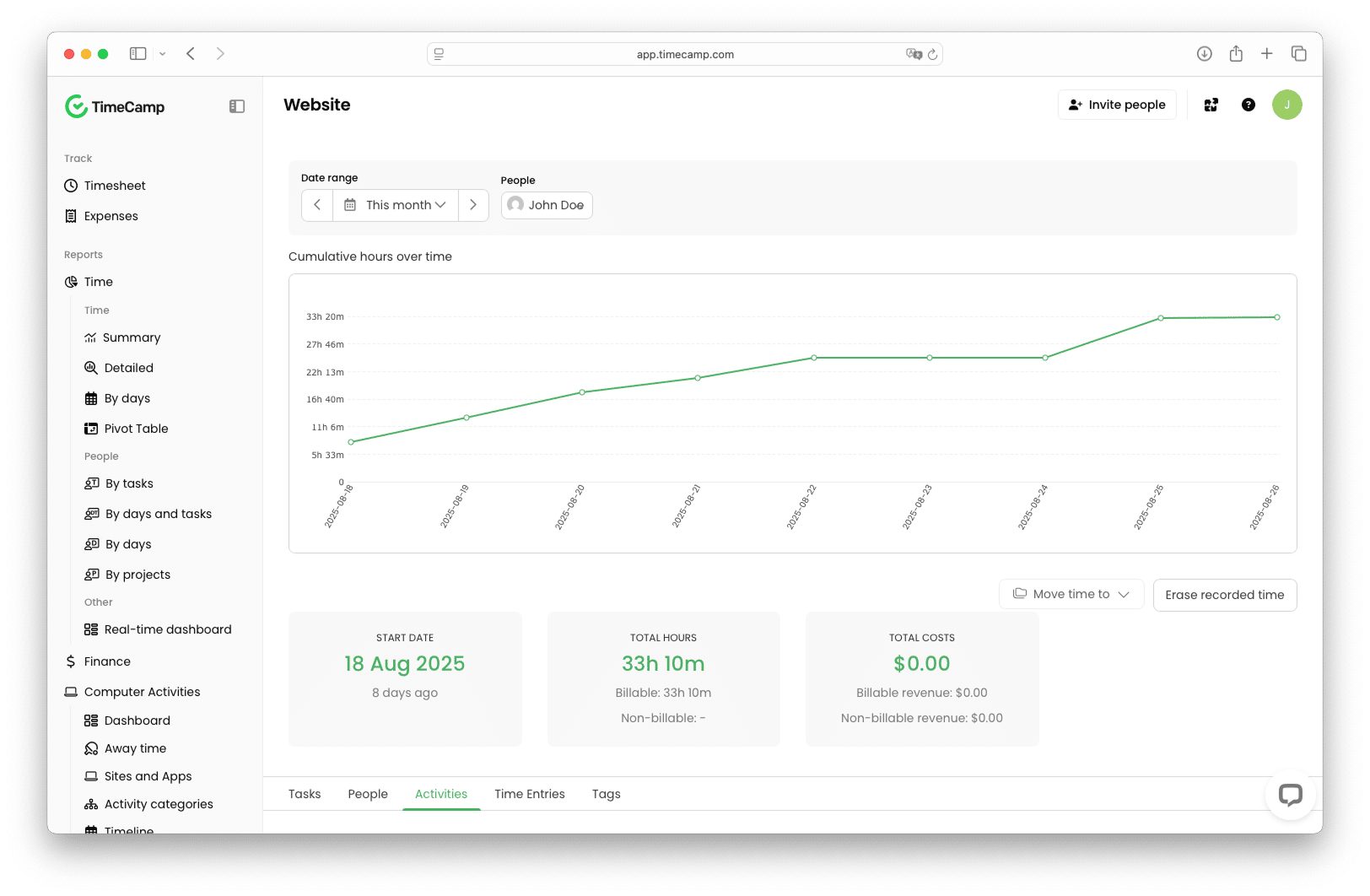Image resolution: width=1370 pixels, height=896 pixels.
Task: Select the Activities tab
Action: click(x=441, y=794)
